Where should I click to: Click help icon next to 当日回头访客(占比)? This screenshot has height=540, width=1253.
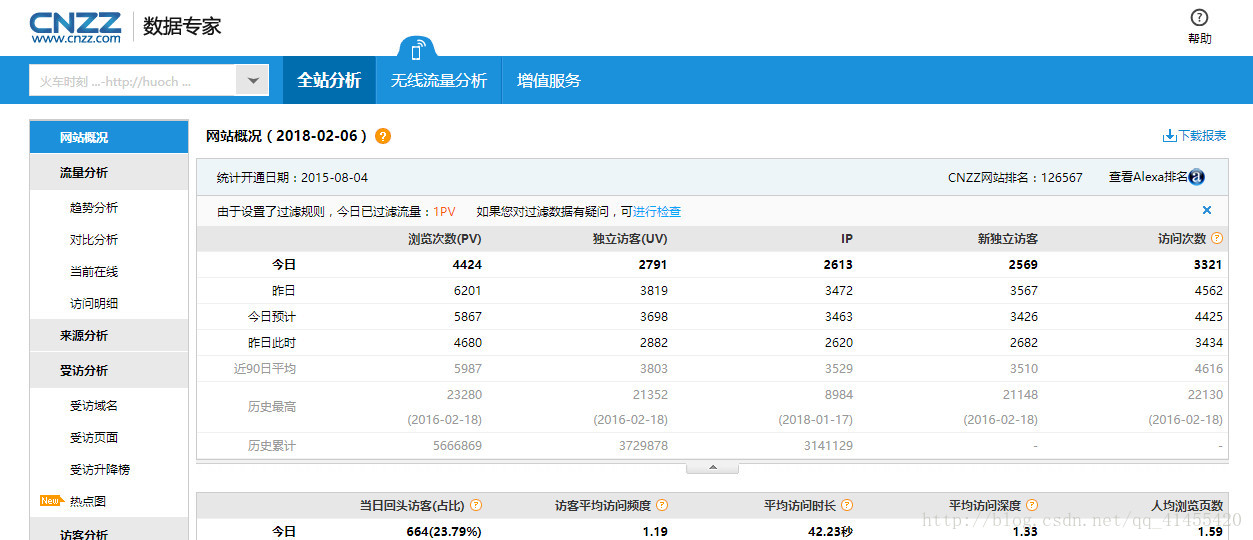click(x=476, y=506)
